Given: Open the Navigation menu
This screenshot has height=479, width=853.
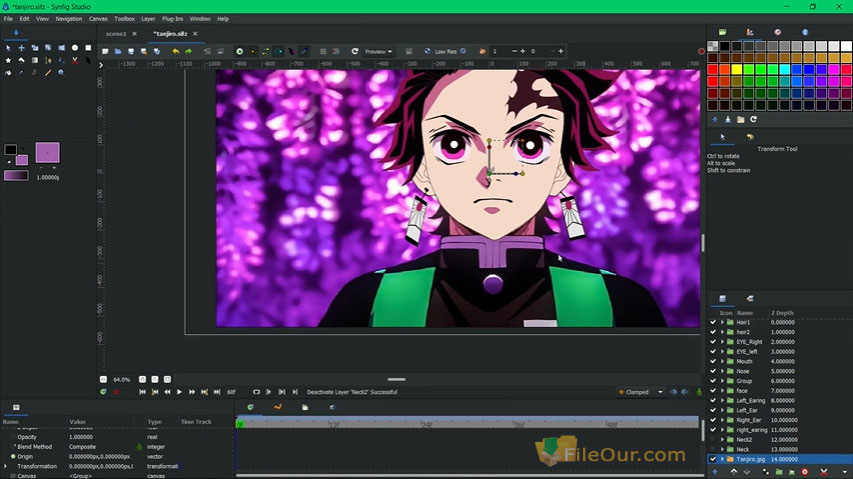Looking at the screenshot, I should (x=69, y=18).
